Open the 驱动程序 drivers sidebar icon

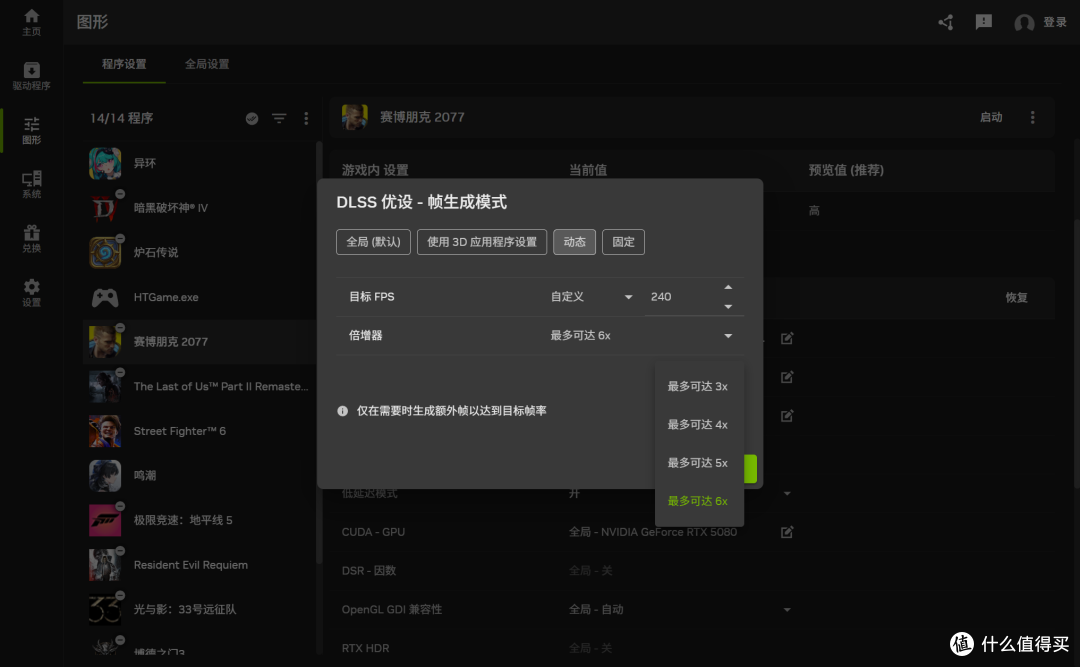pyautogui.click(x=31, y=76)
